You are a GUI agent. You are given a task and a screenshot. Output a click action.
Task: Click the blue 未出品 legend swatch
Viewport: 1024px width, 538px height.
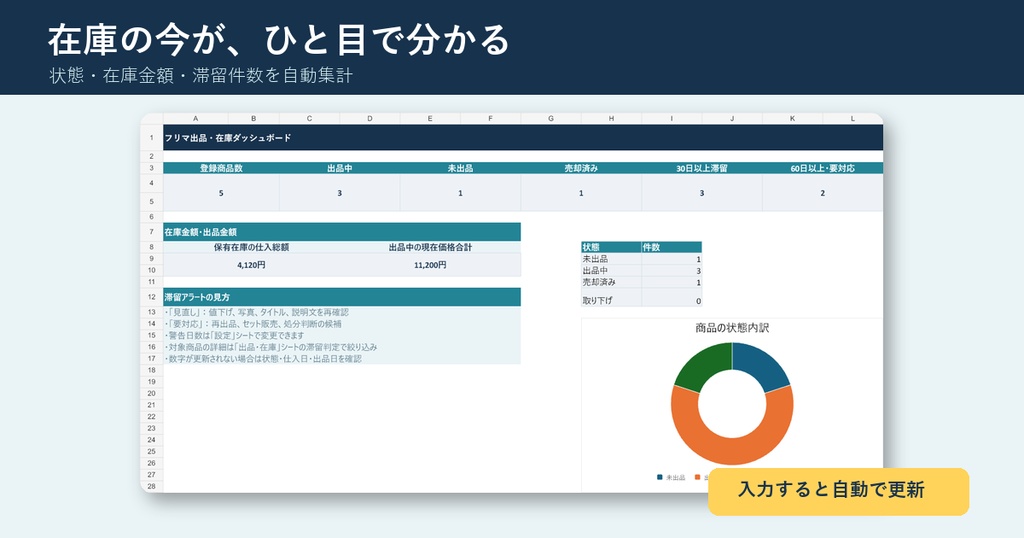660,477
